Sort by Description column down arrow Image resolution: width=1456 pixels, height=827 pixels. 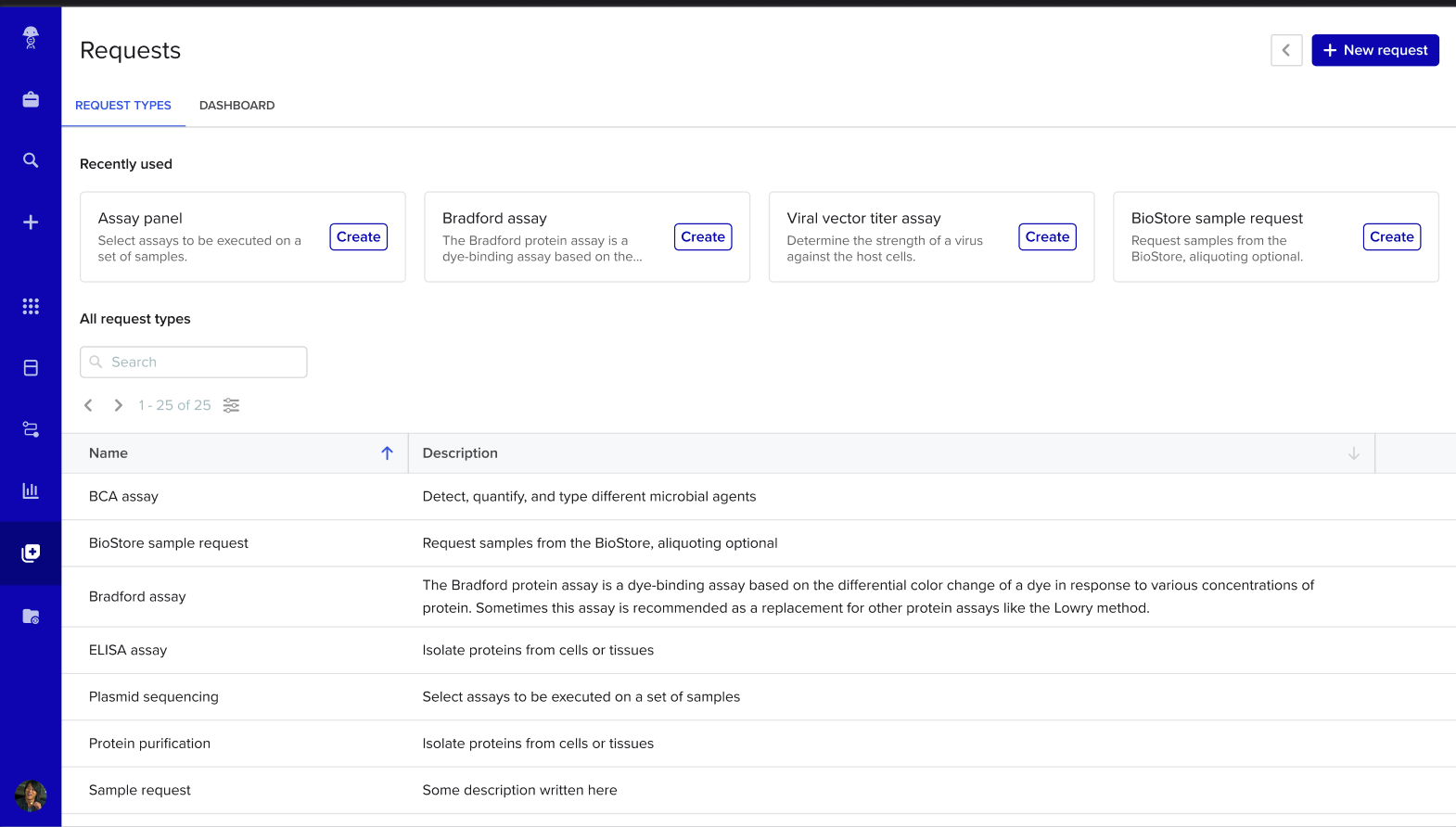pyautogui.click(x=1354, y=453)
